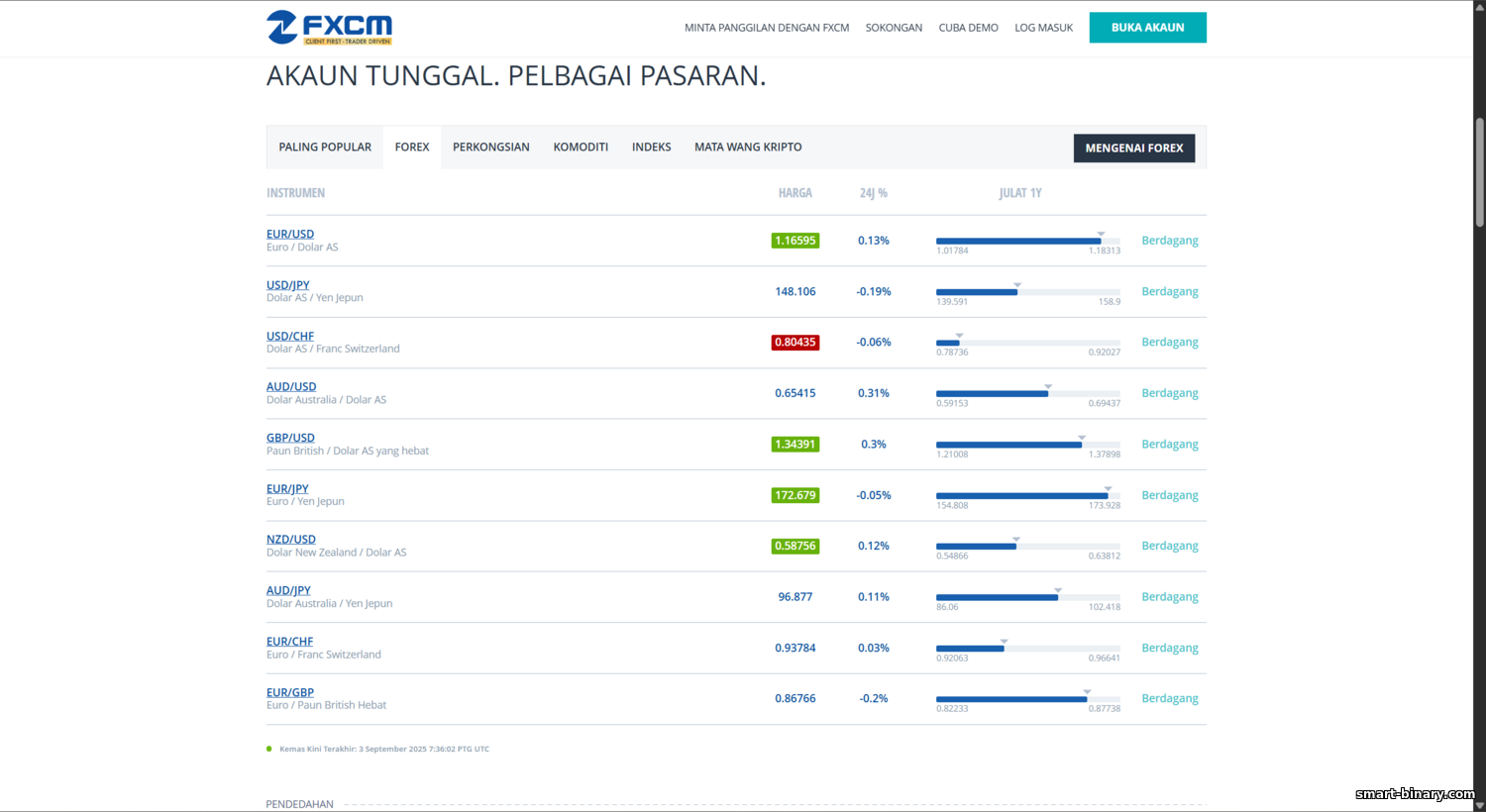The width and height of the screenshot is (1486, 812).
Task: Open the Komoditi tab
Action: tap(581, 148)
